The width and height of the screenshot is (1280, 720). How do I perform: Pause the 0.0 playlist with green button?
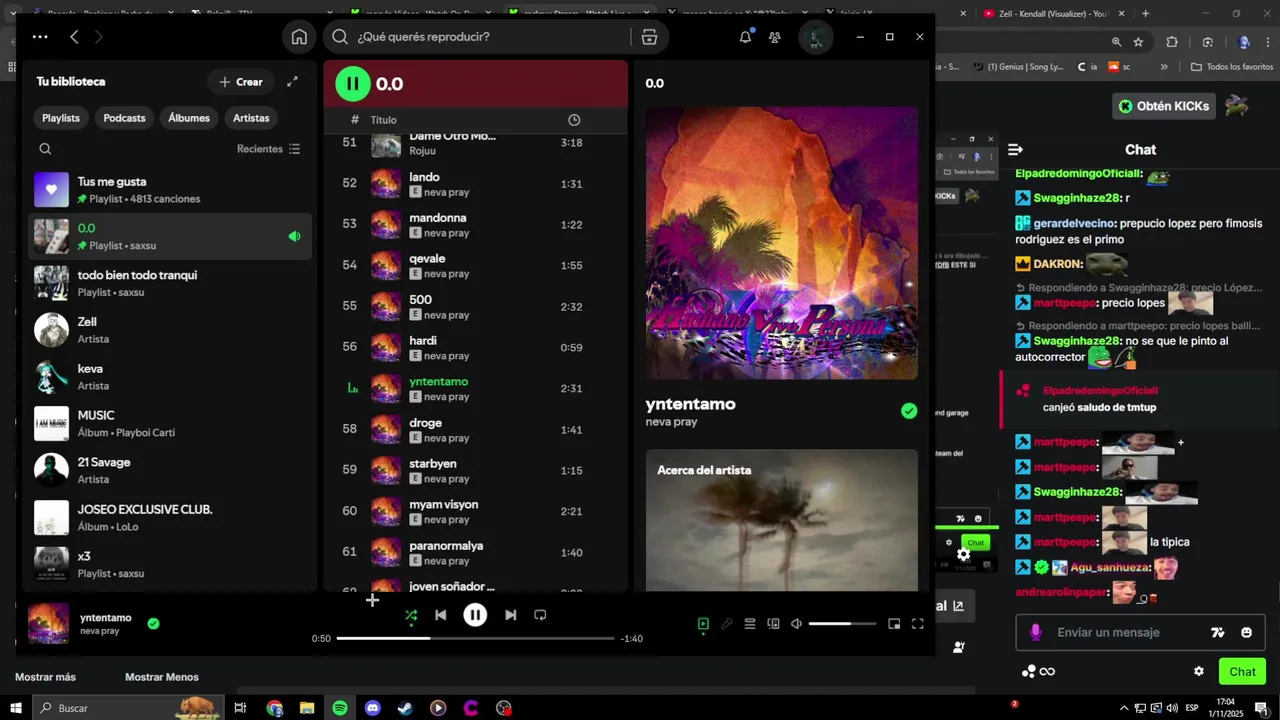click(352, 84)
